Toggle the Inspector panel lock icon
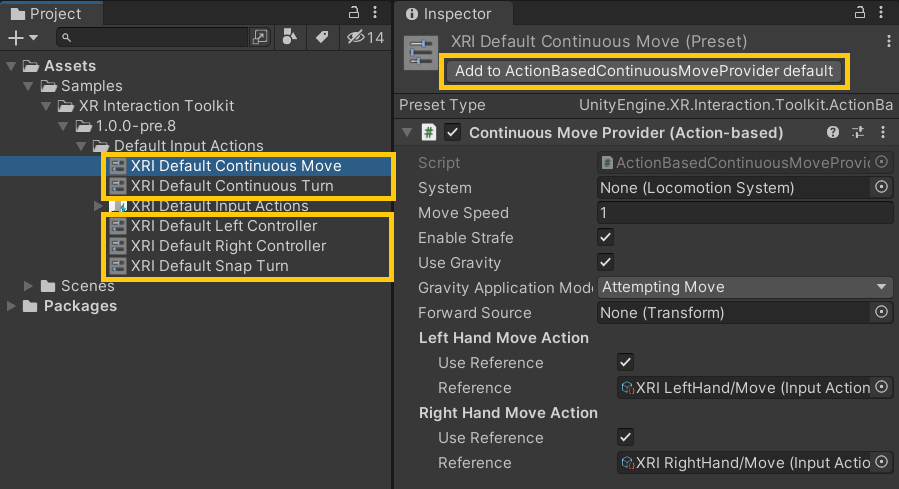Screen dimensions: 899x489 pos(859,12)
